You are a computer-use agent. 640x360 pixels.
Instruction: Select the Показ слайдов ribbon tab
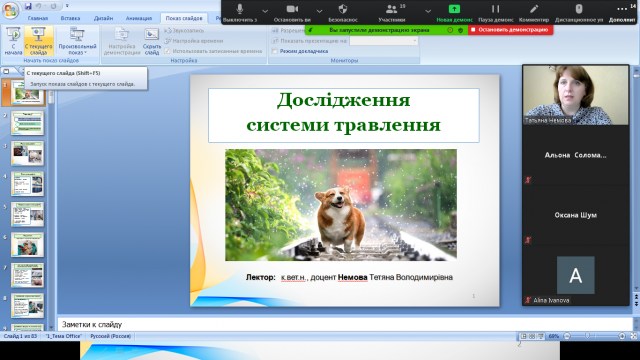click(x=184, y=18)
